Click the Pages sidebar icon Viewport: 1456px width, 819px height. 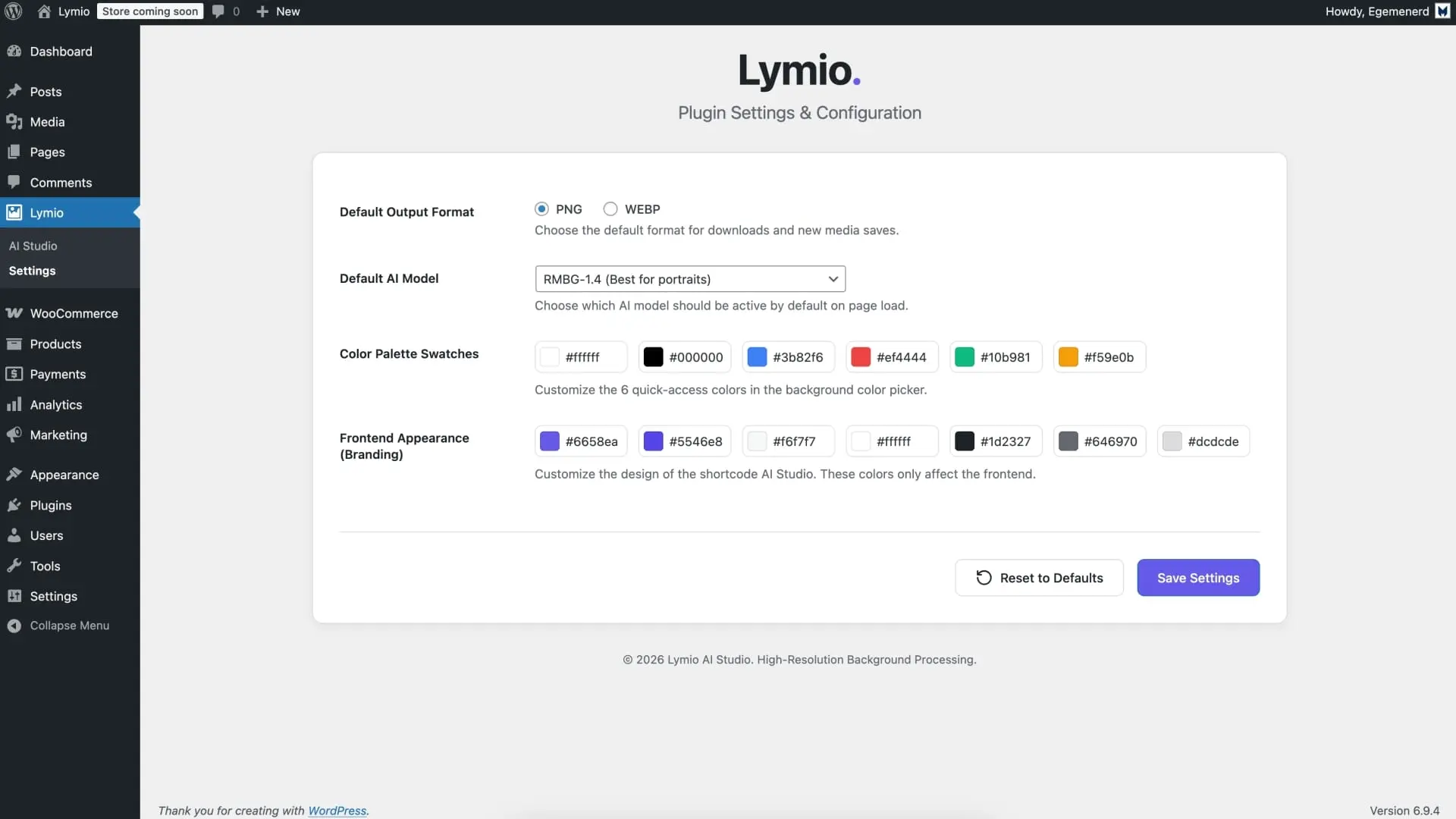pyautogui.click(x=14, y=152)
